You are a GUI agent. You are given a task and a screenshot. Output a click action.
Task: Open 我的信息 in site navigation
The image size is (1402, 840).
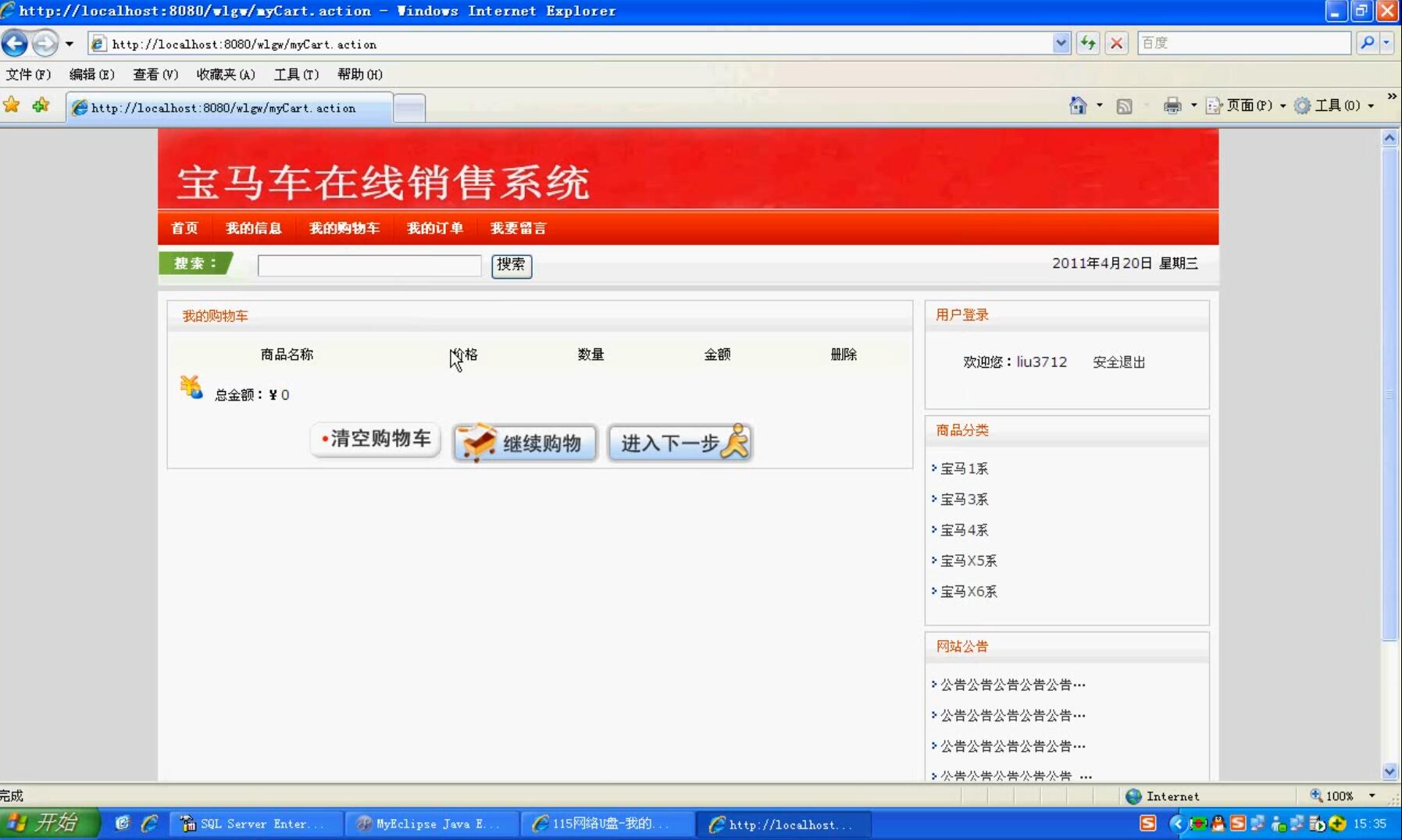(253, 228)
